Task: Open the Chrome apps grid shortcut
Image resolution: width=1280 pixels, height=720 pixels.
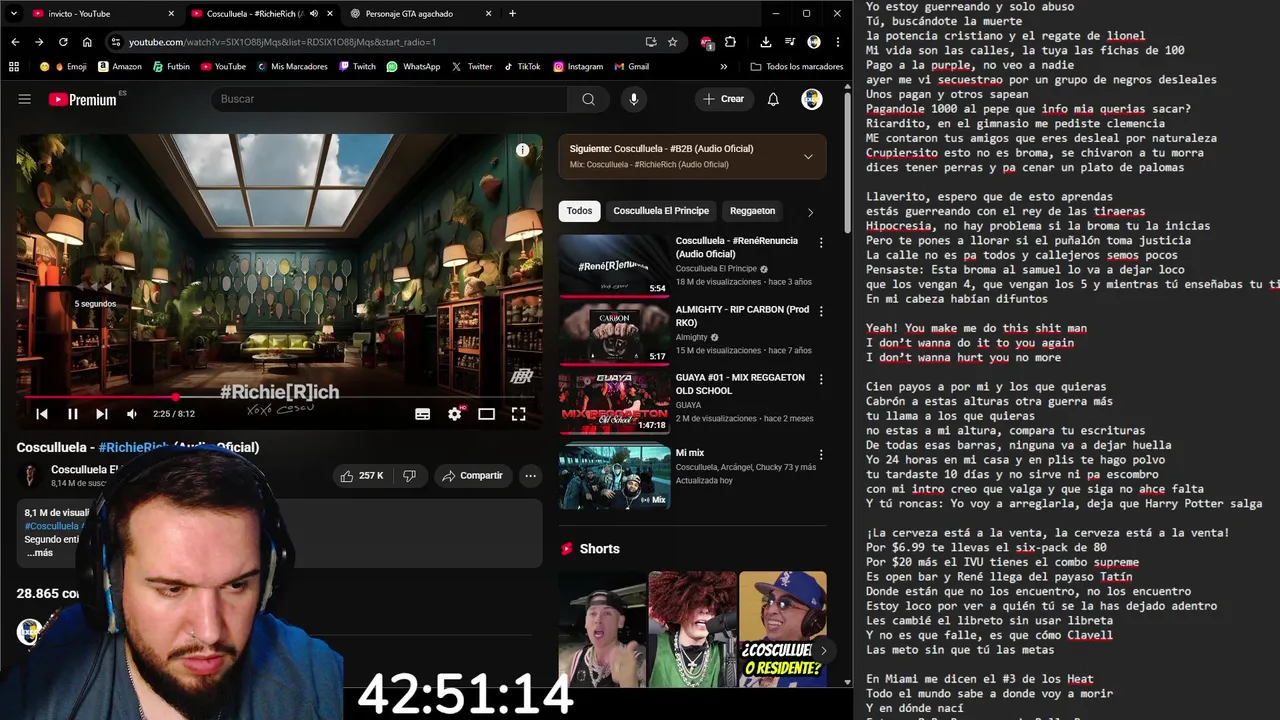Action: tap(14, 67)
